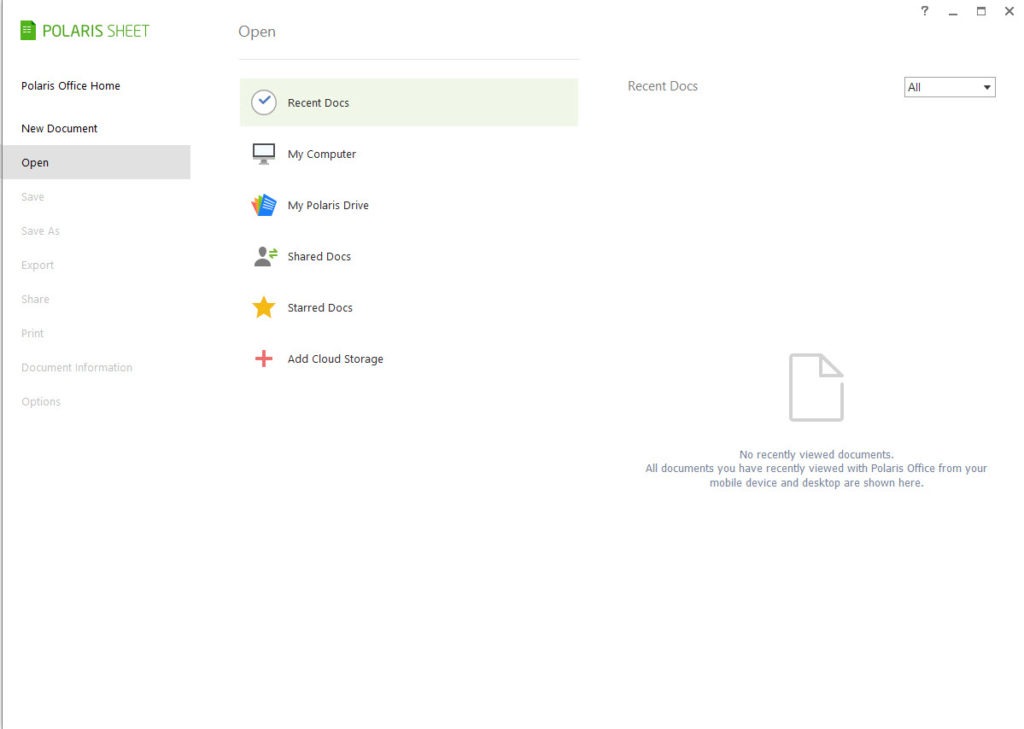
Task: Click the Save option in sidebar
Action: (x=33, y=197)
